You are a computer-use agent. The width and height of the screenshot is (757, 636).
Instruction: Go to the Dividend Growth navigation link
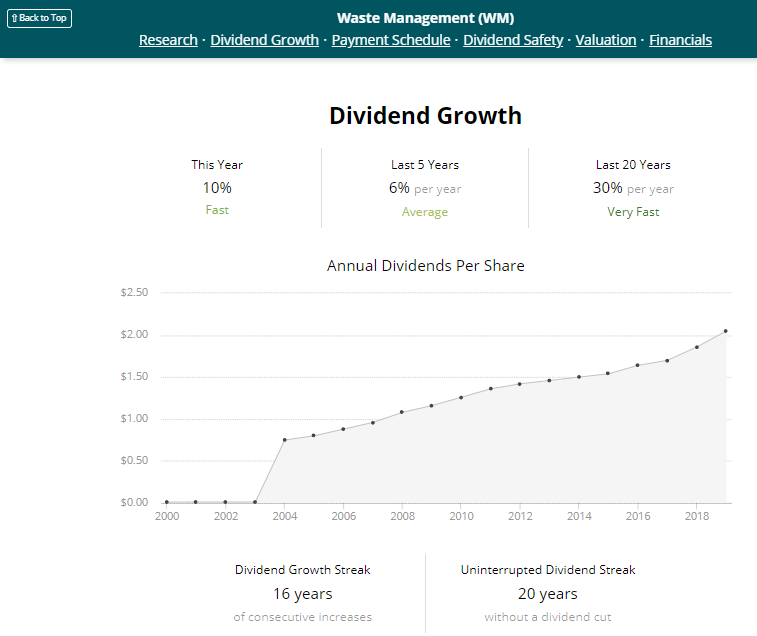coord(265,40)
